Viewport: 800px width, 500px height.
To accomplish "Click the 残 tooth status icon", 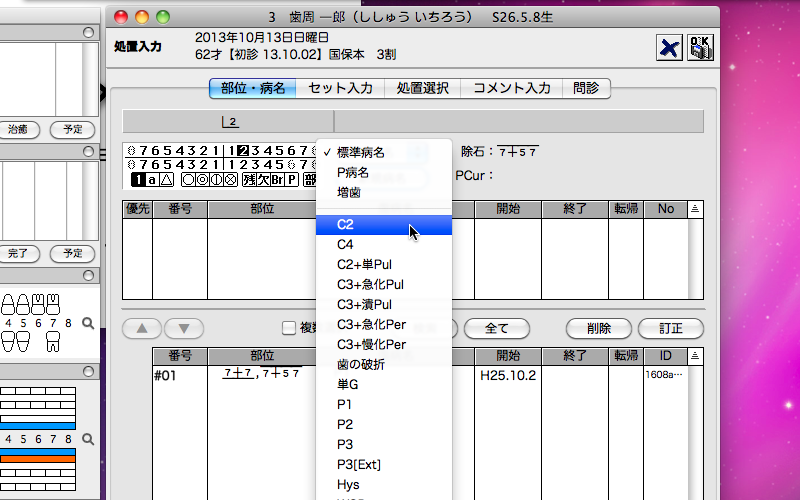I will (x=252, y=180).
